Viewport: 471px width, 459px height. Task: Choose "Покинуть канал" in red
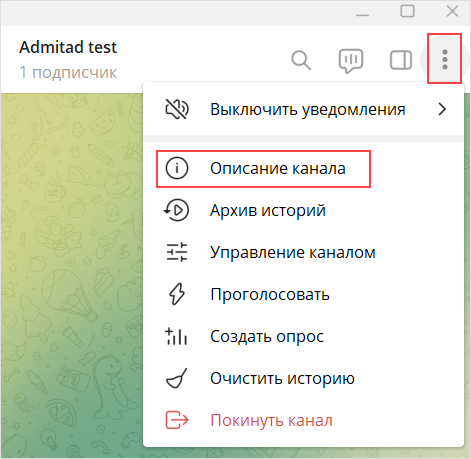(x=303, y=420)
